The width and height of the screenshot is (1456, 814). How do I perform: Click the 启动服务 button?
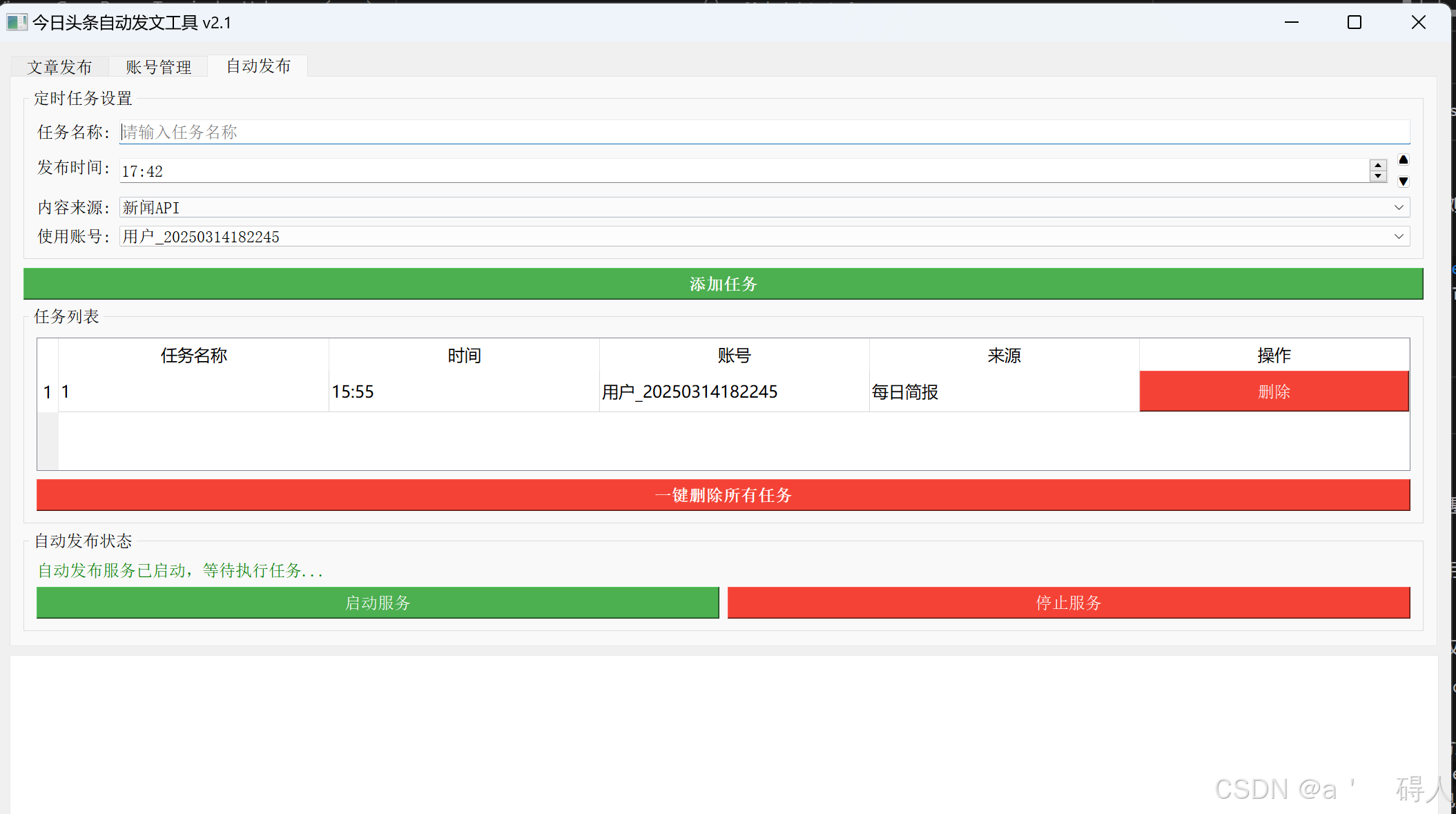click(x=378, y=603)
